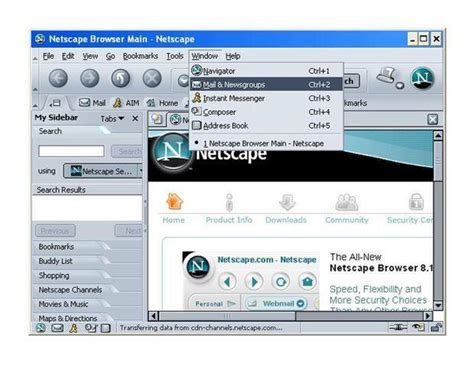
Task: Click the Forward navigation arrow button
Action: pos(90,78)
